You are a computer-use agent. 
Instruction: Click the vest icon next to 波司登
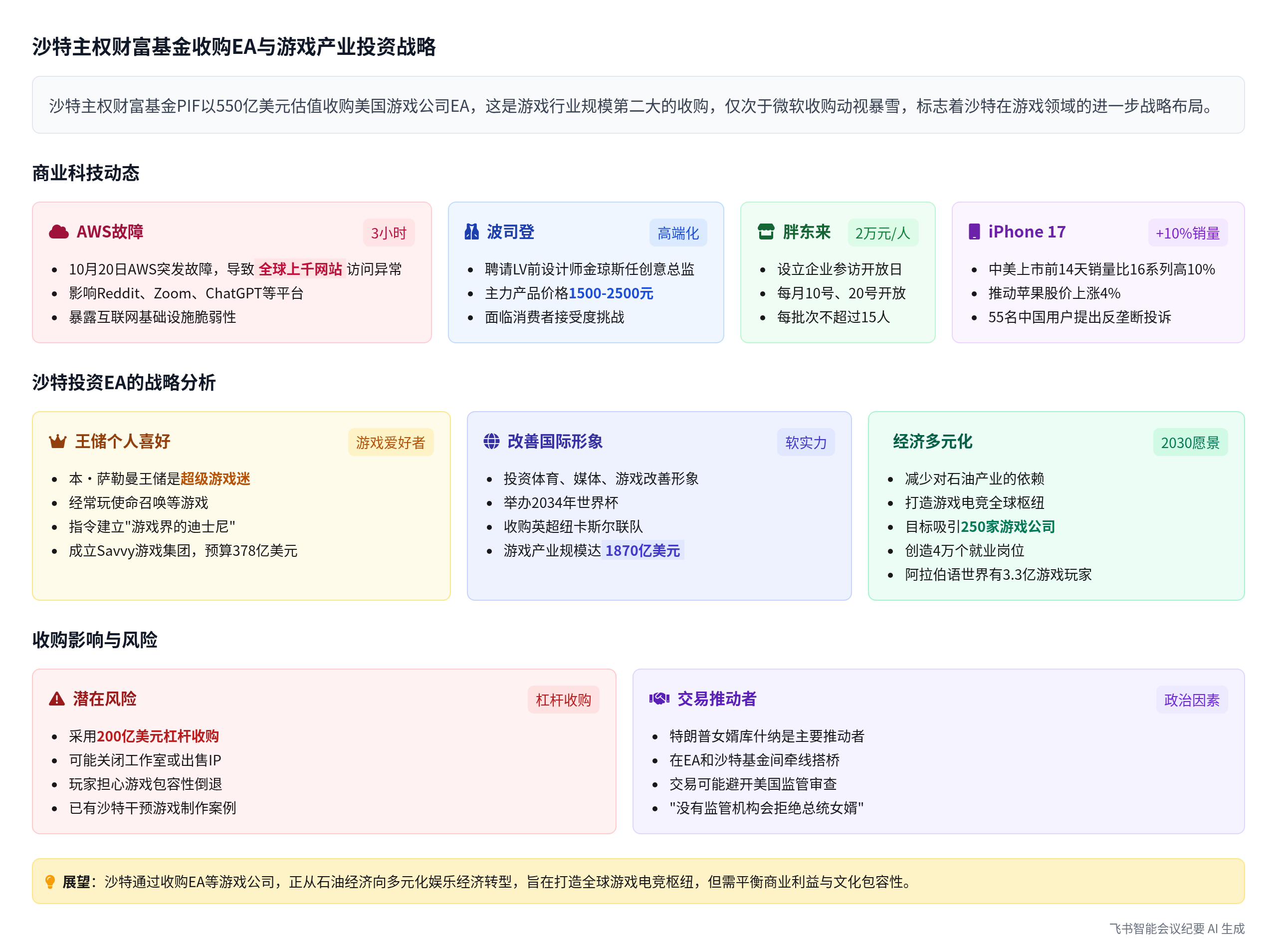point(471,232)
